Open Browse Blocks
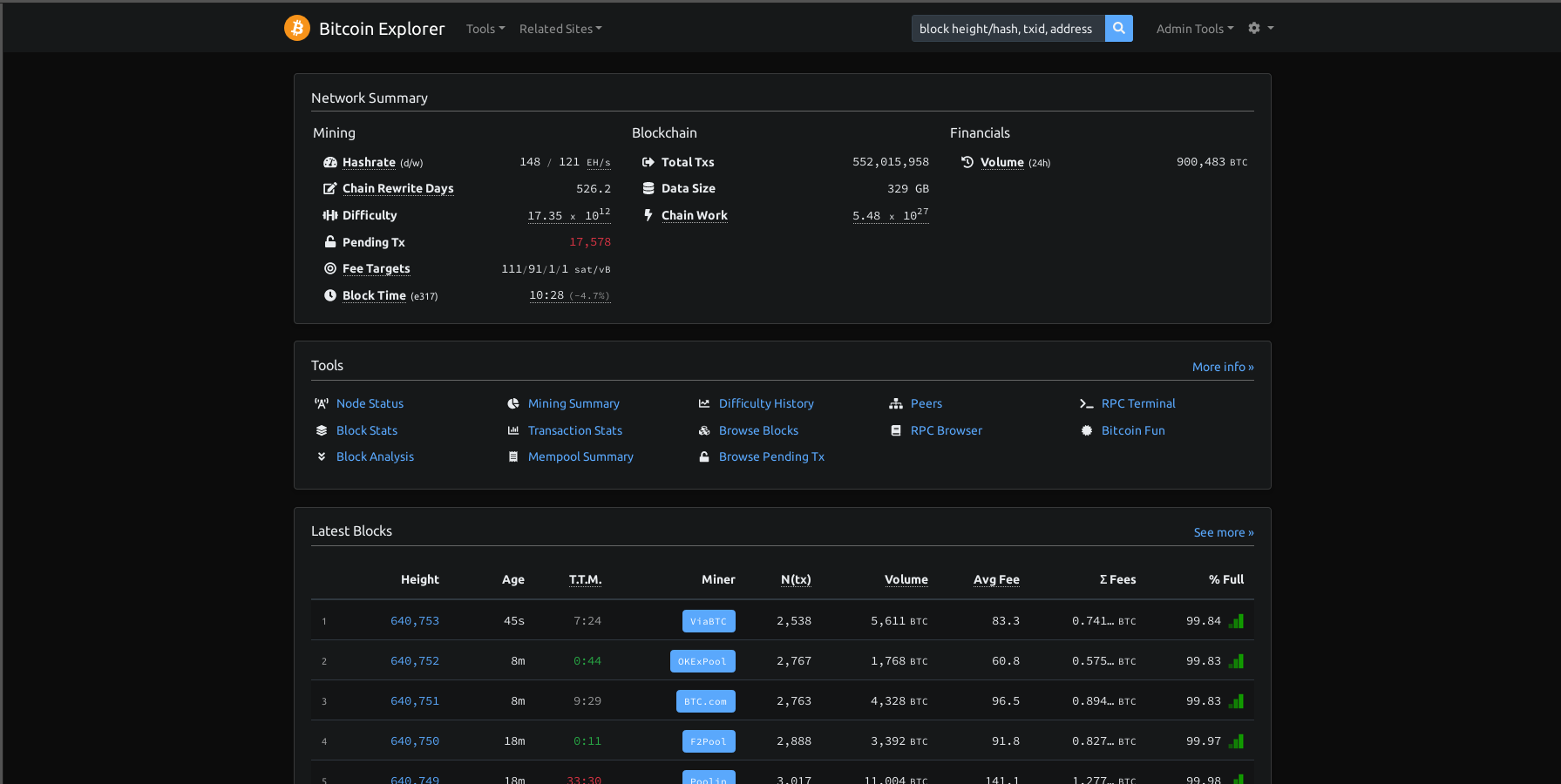Image resolution: width=1561 pixels, height=784 pixels. click(758, 430)
